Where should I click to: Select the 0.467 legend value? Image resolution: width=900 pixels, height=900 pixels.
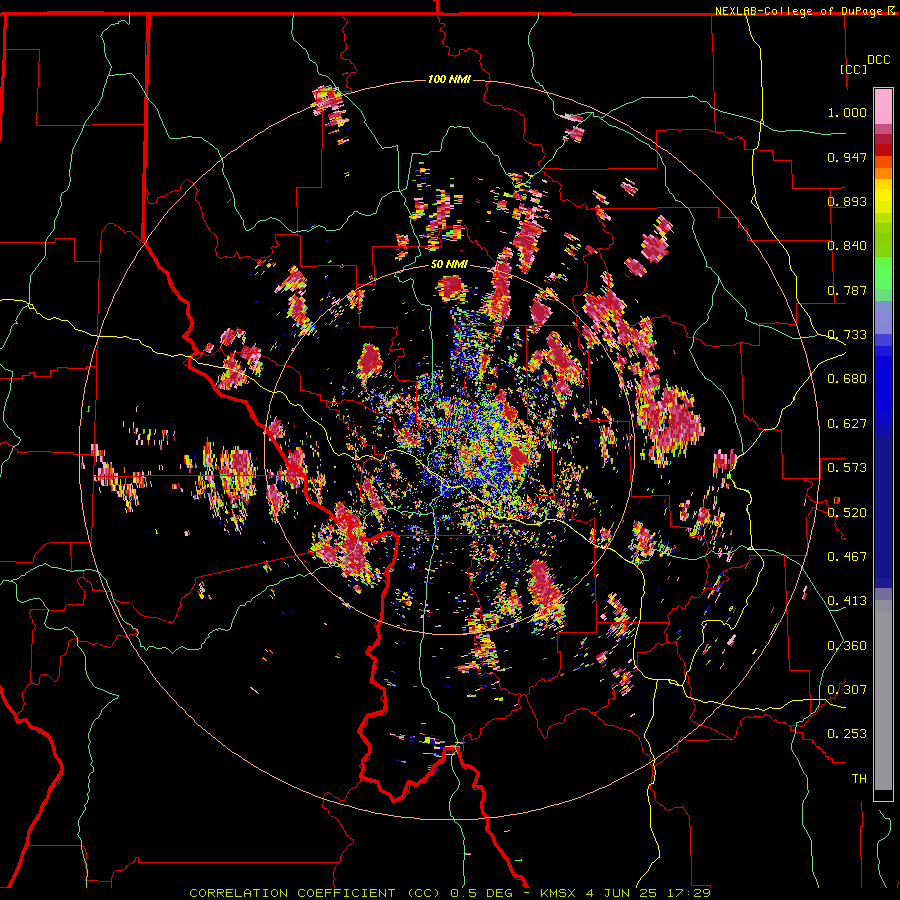[847, 557]
